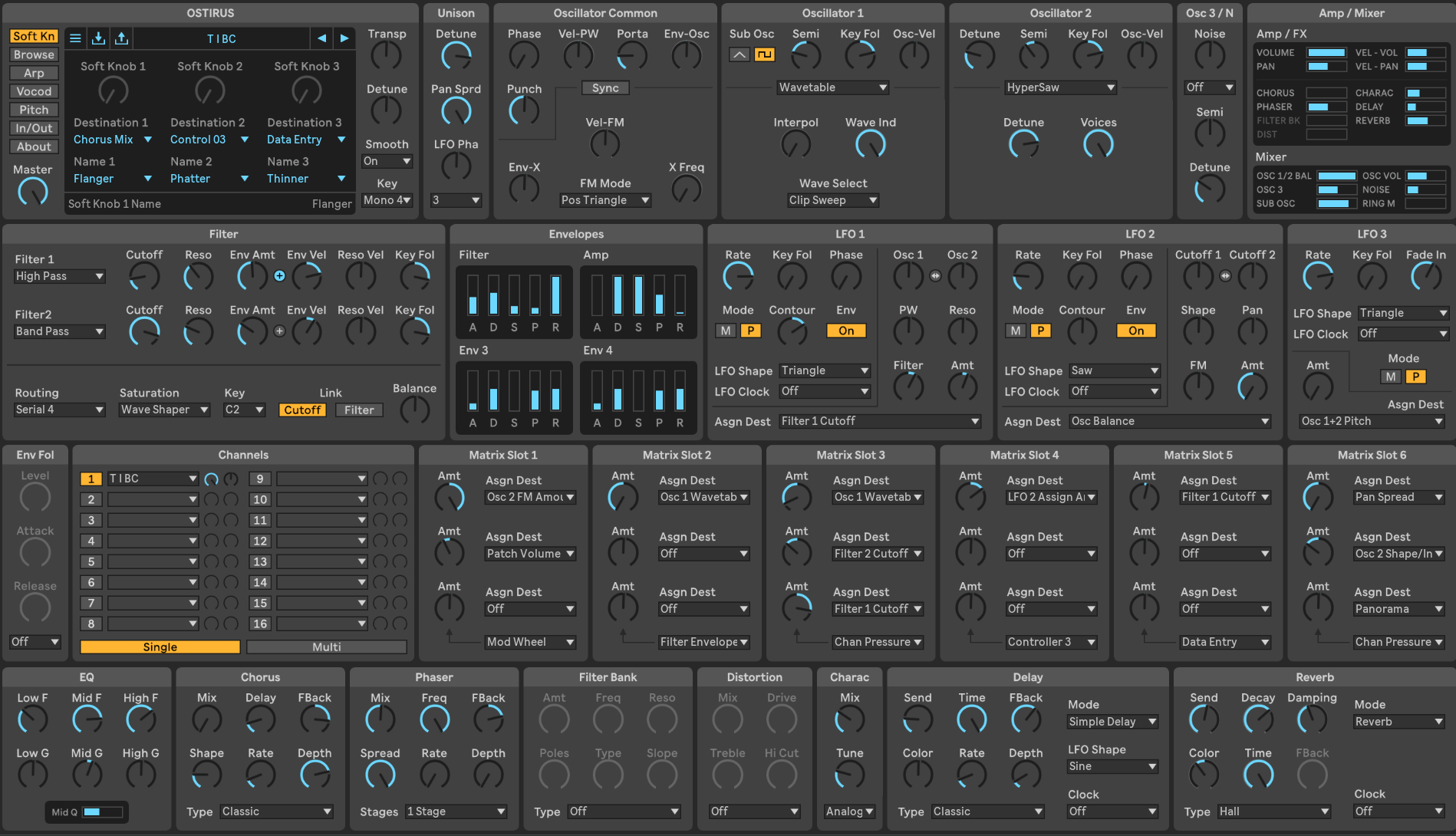Open the Destination 1 Chorus Mix dropdown

click(x=113, y=140)
